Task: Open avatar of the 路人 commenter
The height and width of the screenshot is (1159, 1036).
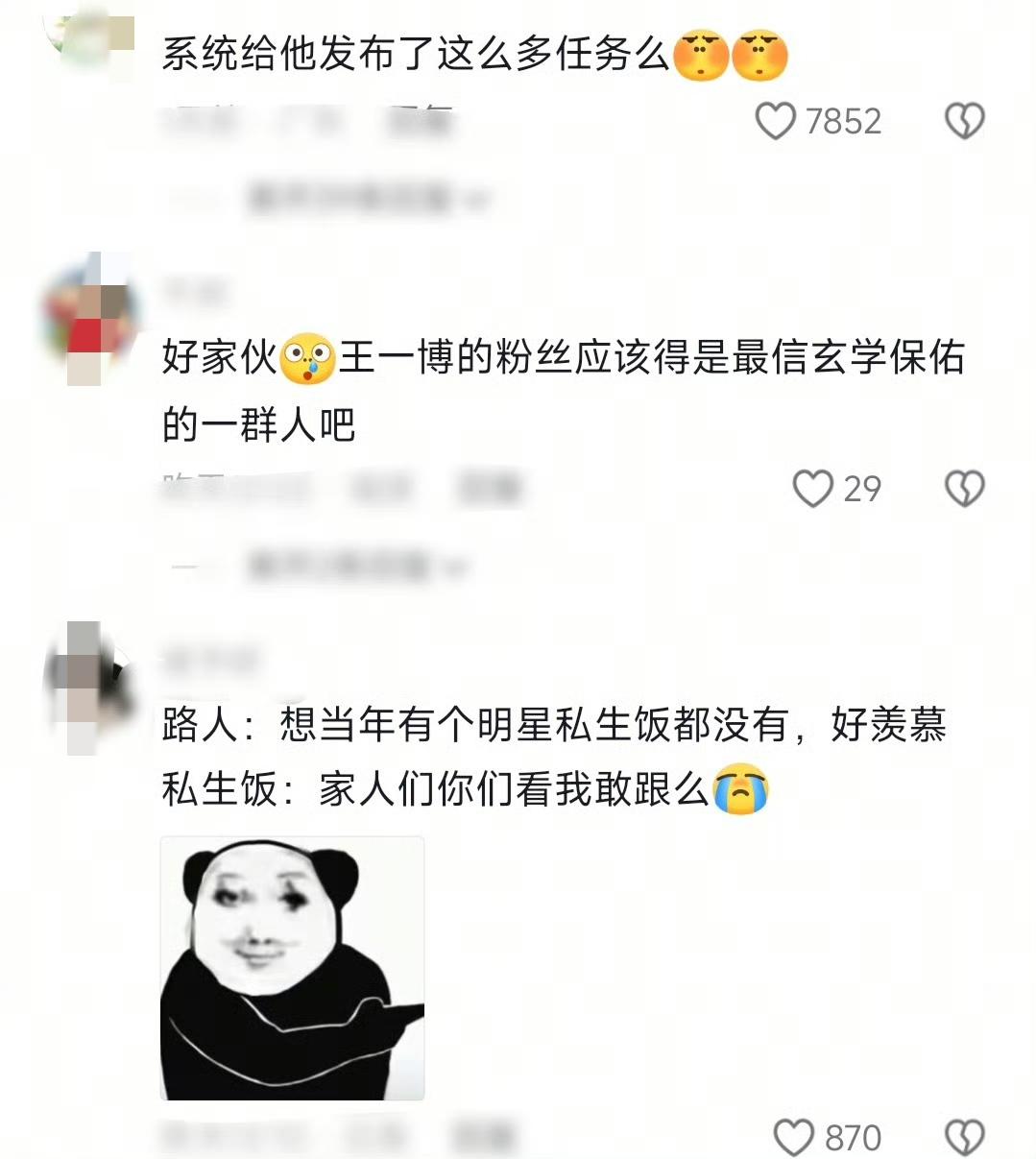Action: (x=89, y=687)
